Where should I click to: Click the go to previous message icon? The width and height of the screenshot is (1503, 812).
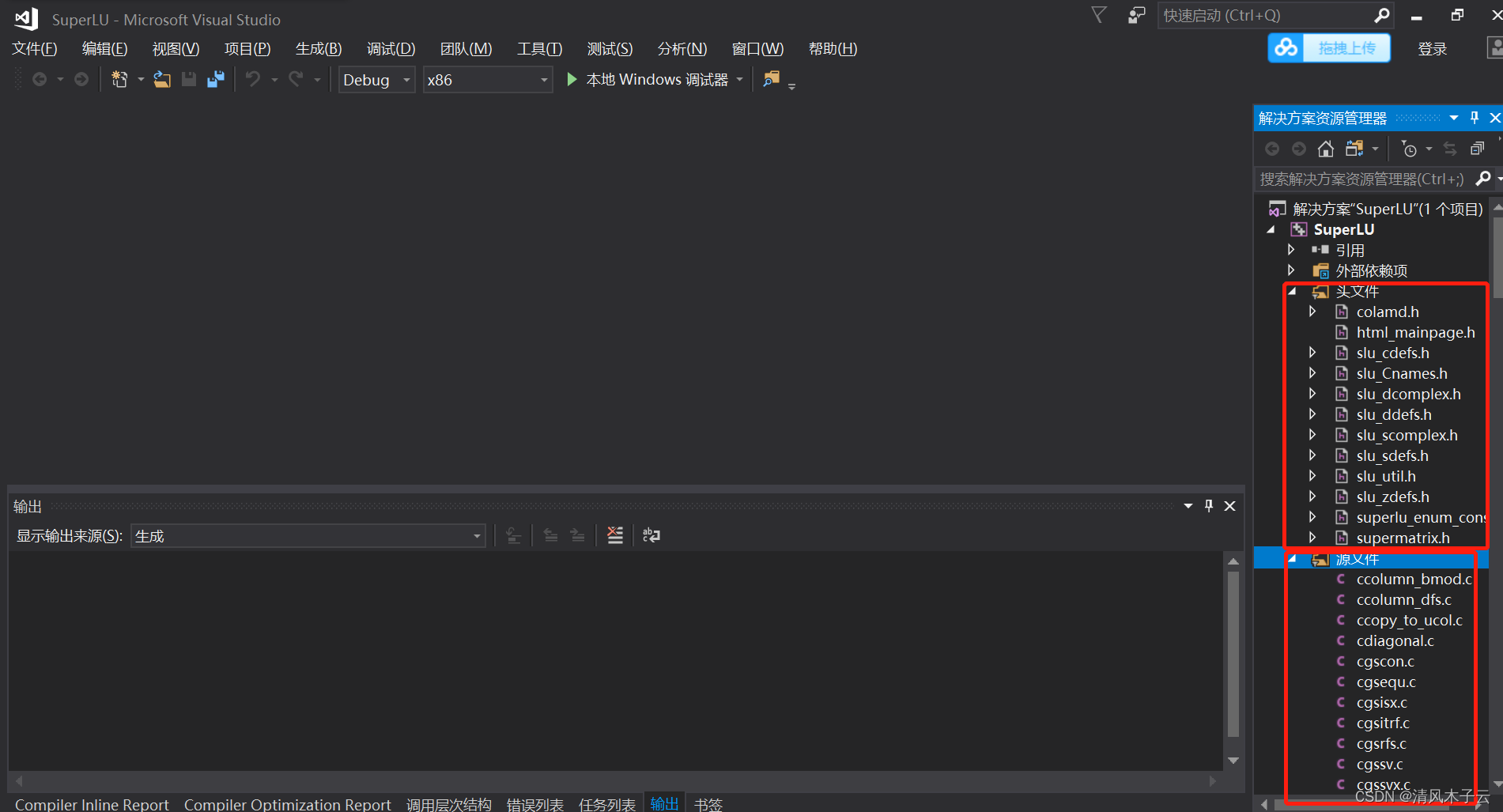point(551,535)
